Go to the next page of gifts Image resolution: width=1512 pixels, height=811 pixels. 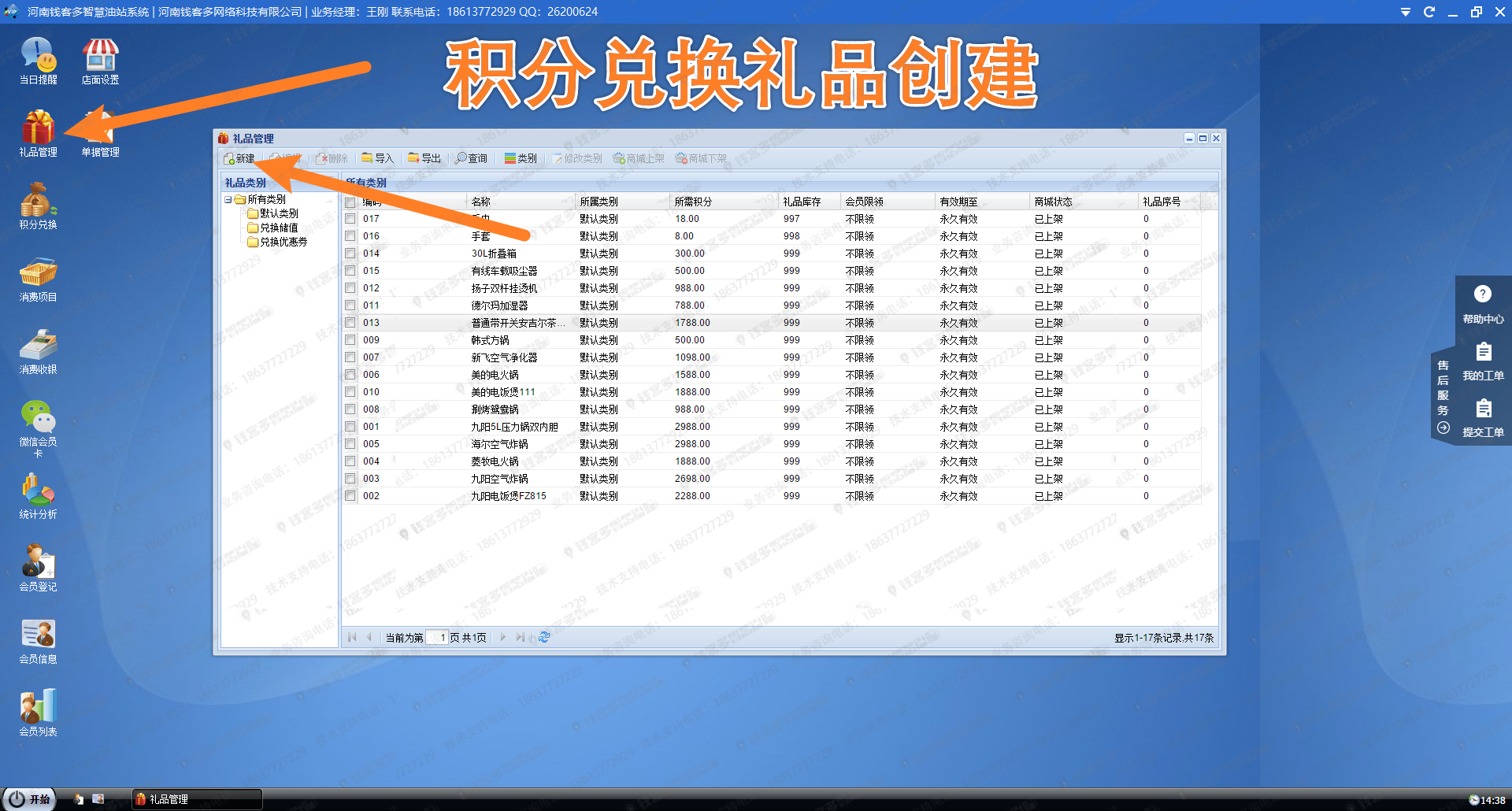(x=503, y=637)
